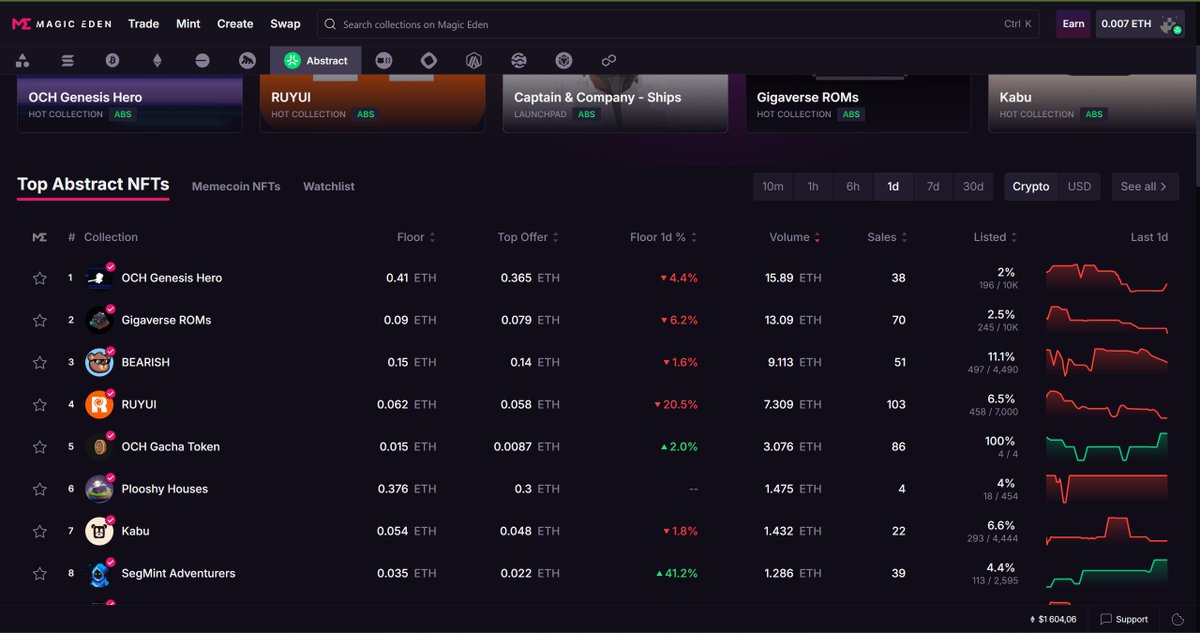The height and width of the screenshot is (633, 1200).
Task: Select the chain icon right of Abstract
Action: pyautogui.click(x=384, y=61)
